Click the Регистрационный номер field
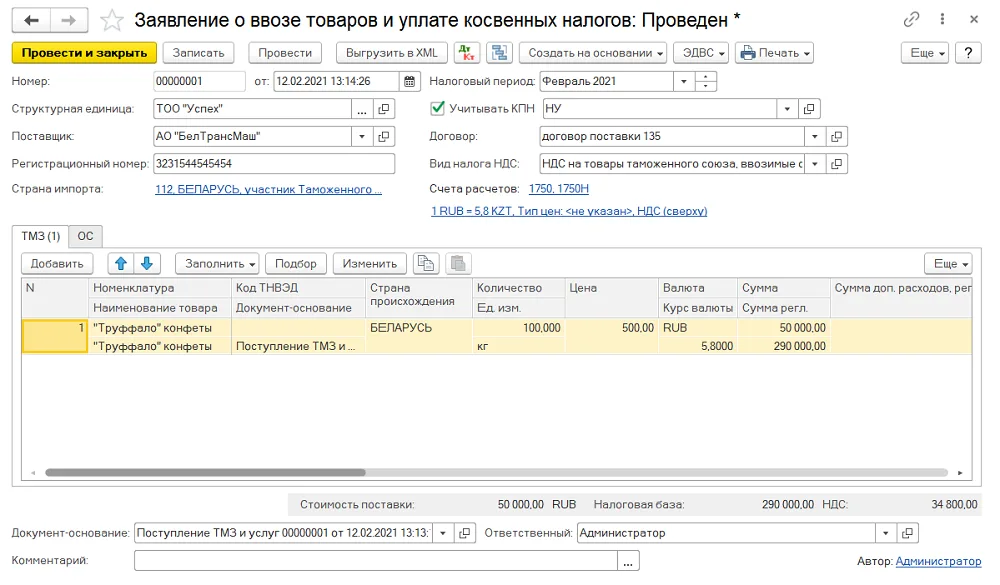 [x=274, y=164]
